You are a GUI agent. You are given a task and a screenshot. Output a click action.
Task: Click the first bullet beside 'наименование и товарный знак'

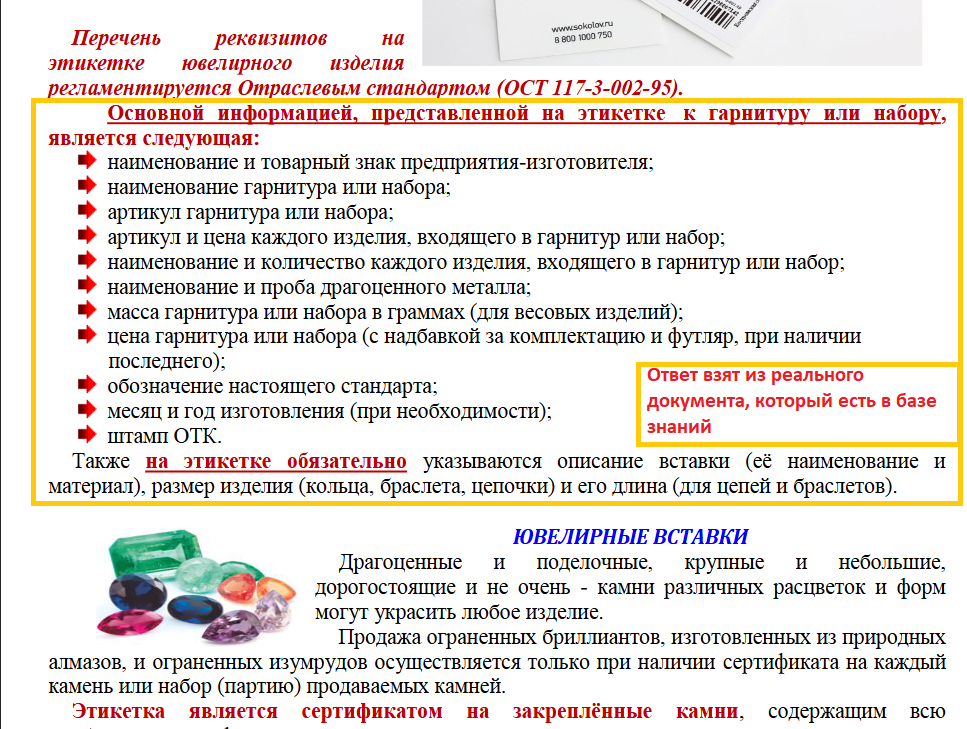[87, 161]
